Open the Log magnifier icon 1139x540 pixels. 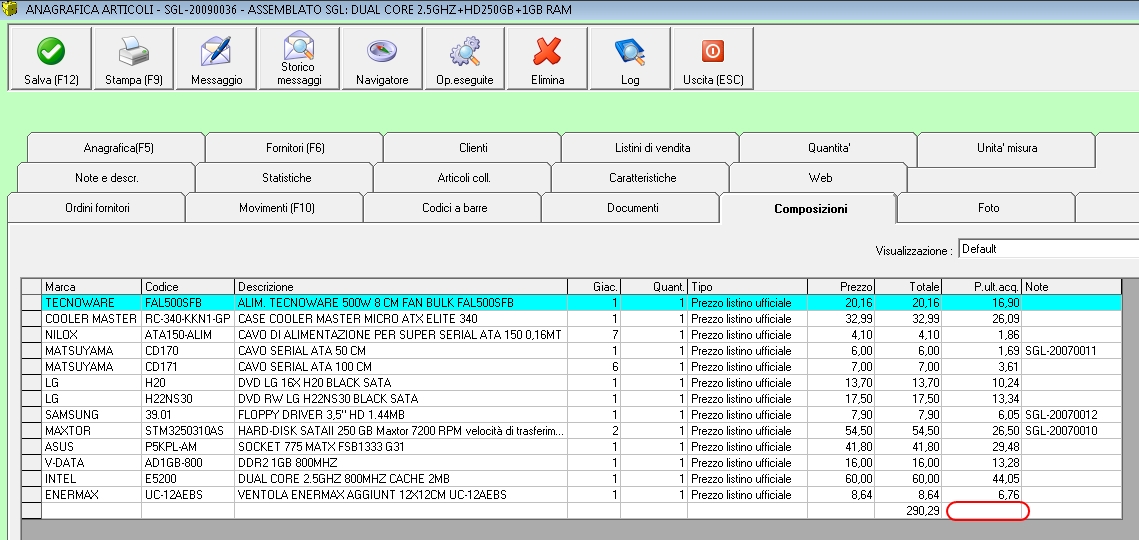pos(630,52)
